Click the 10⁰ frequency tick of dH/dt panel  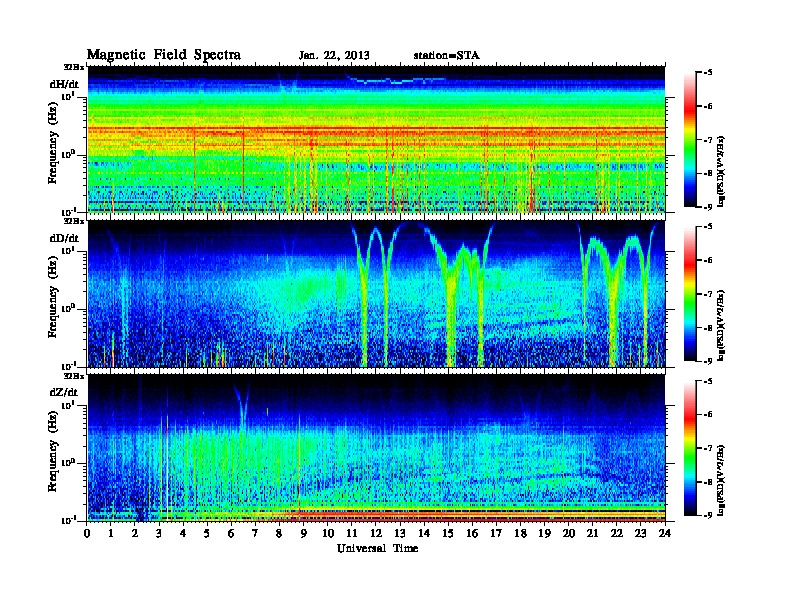(x=69, y=154)
